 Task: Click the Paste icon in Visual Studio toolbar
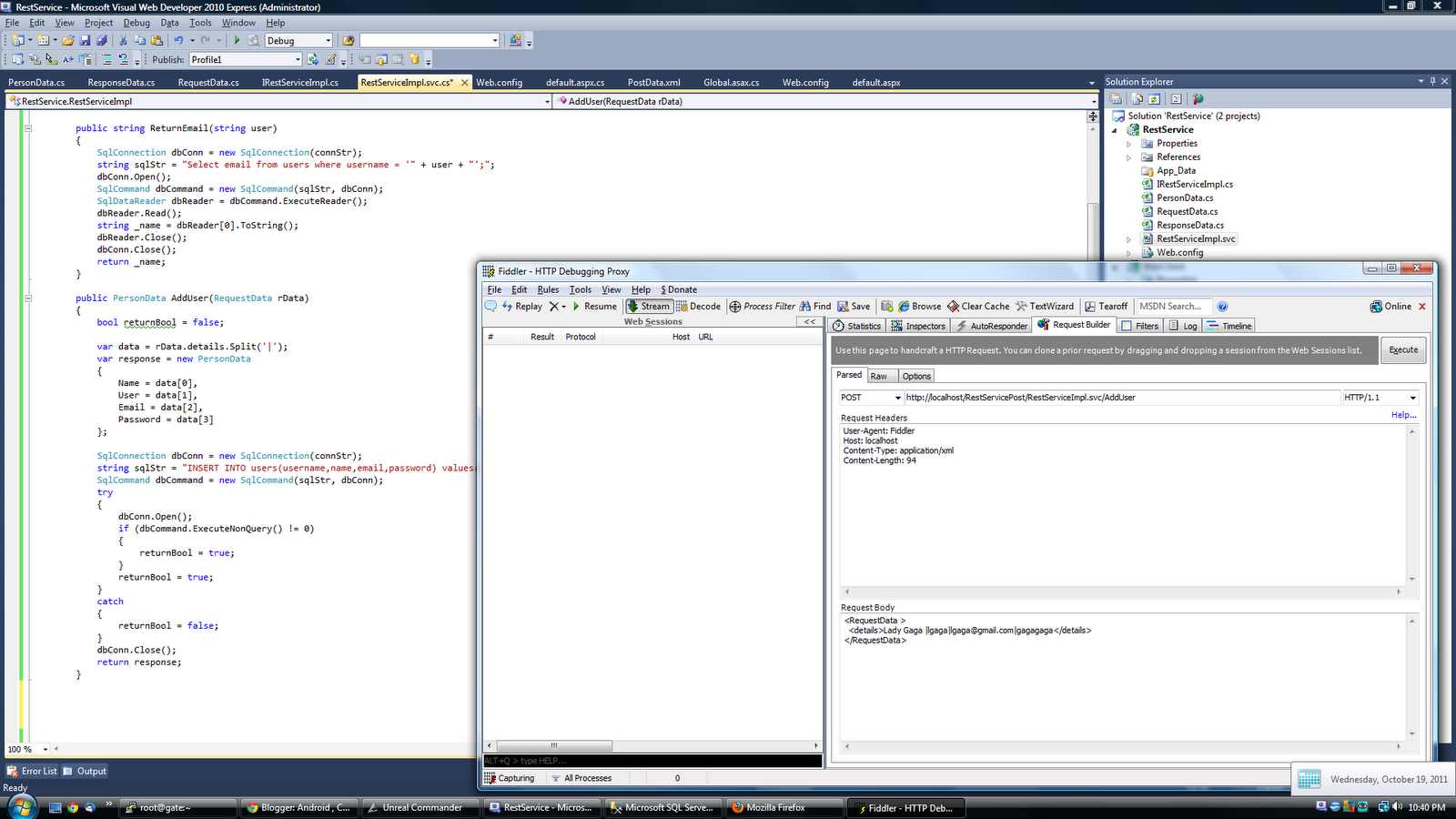(x=157, y=40)
